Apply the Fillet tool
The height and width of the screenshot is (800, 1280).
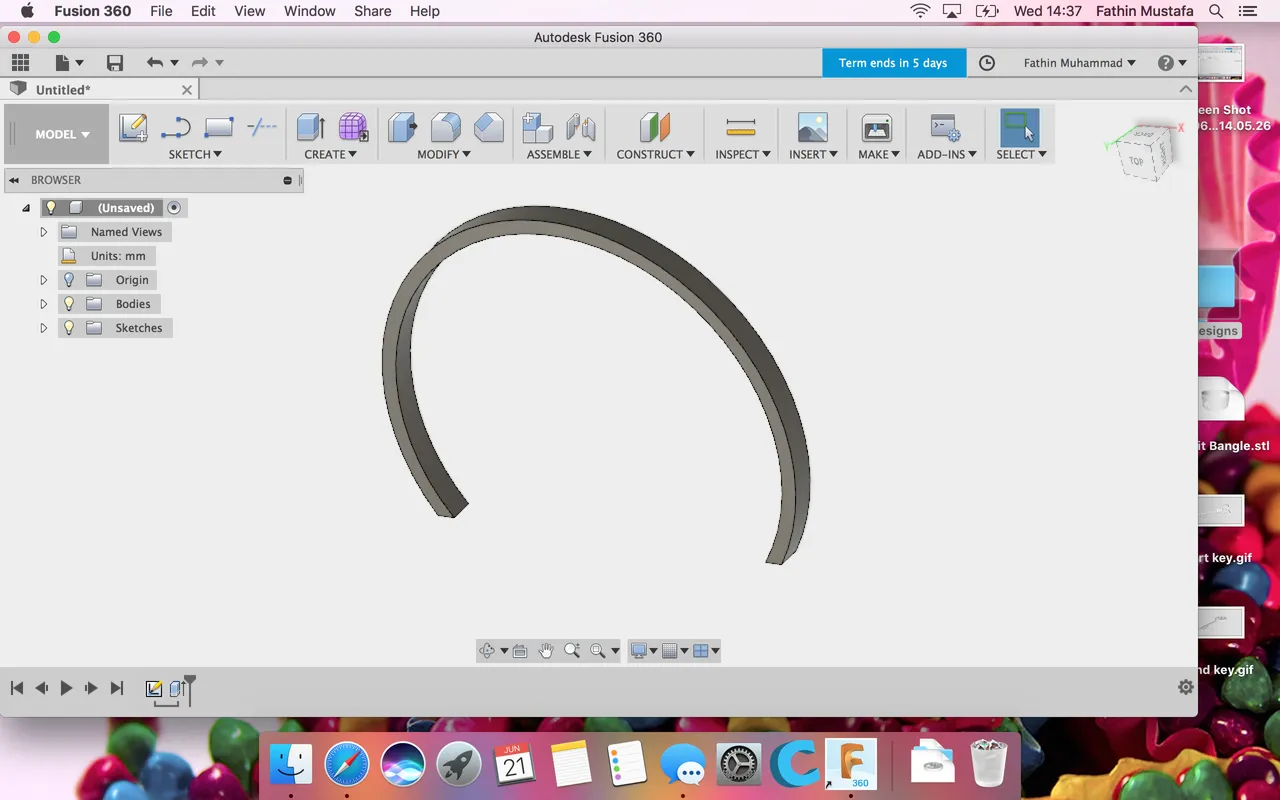pyautogui.click(x=446, y=127)
